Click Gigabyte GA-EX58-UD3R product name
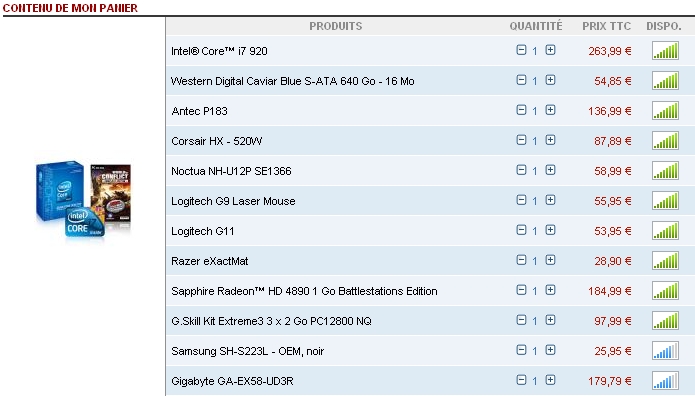 [x=232, y=381]
